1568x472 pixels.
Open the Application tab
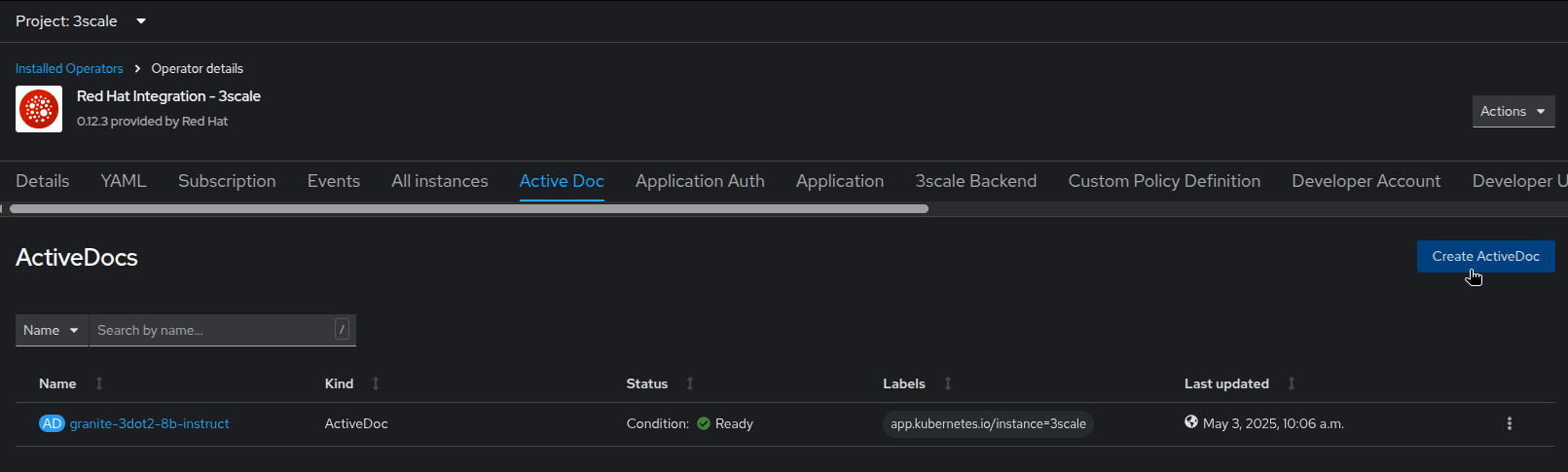click(x=840, y=181)
